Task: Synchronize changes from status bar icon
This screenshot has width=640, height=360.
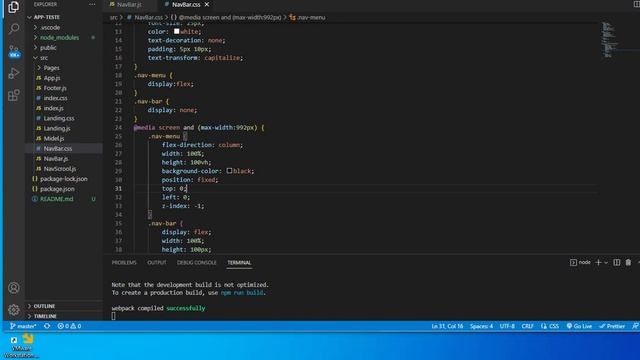Action: (x=47, y=326)
